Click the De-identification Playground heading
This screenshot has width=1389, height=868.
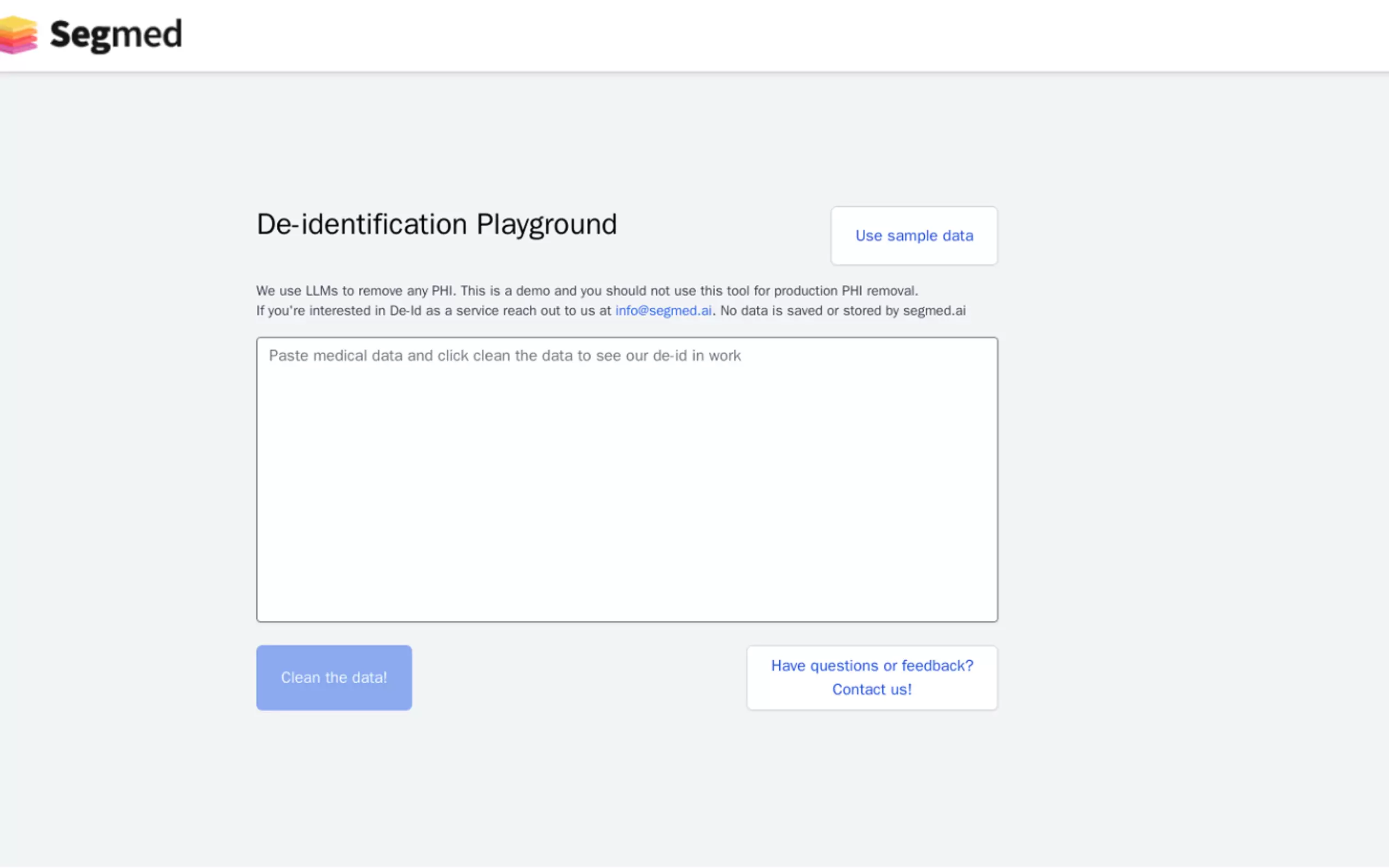[436, 224]
